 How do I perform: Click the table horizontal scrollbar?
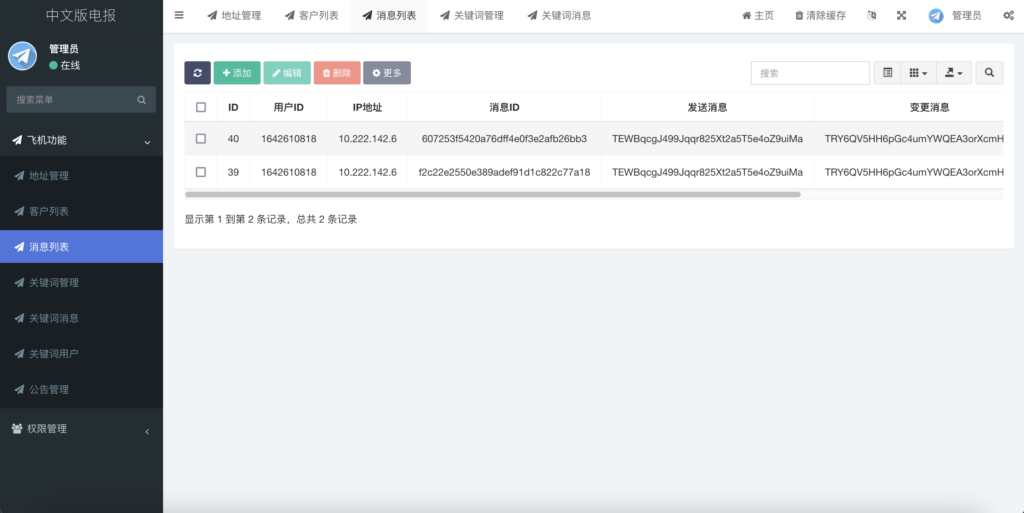pyautogui.click(x=493, y=194)
